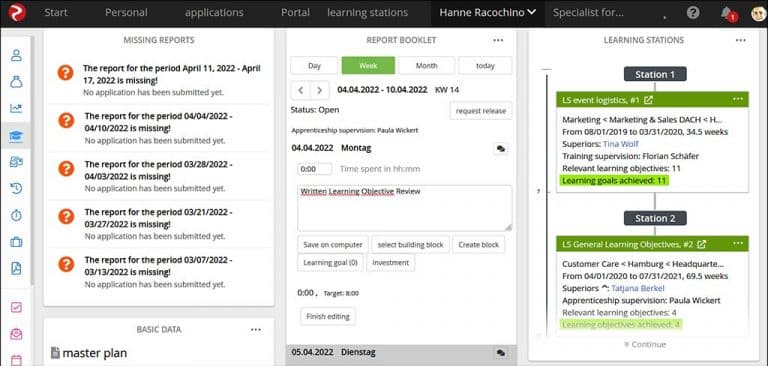This screenshot has width=768, height=366.
Task: Go to next week in report booklet
Action: (319, 90)
